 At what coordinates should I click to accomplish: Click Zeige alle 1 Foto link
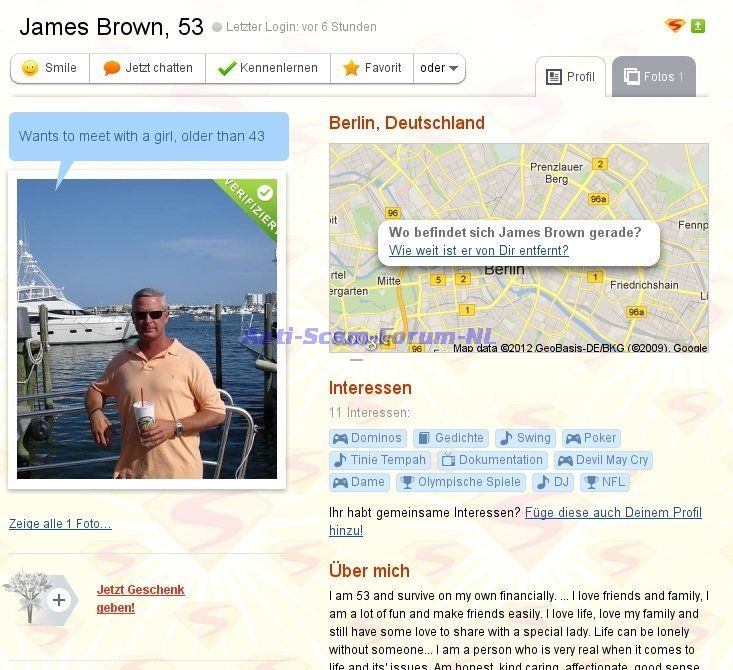click(x=60, y=524)
